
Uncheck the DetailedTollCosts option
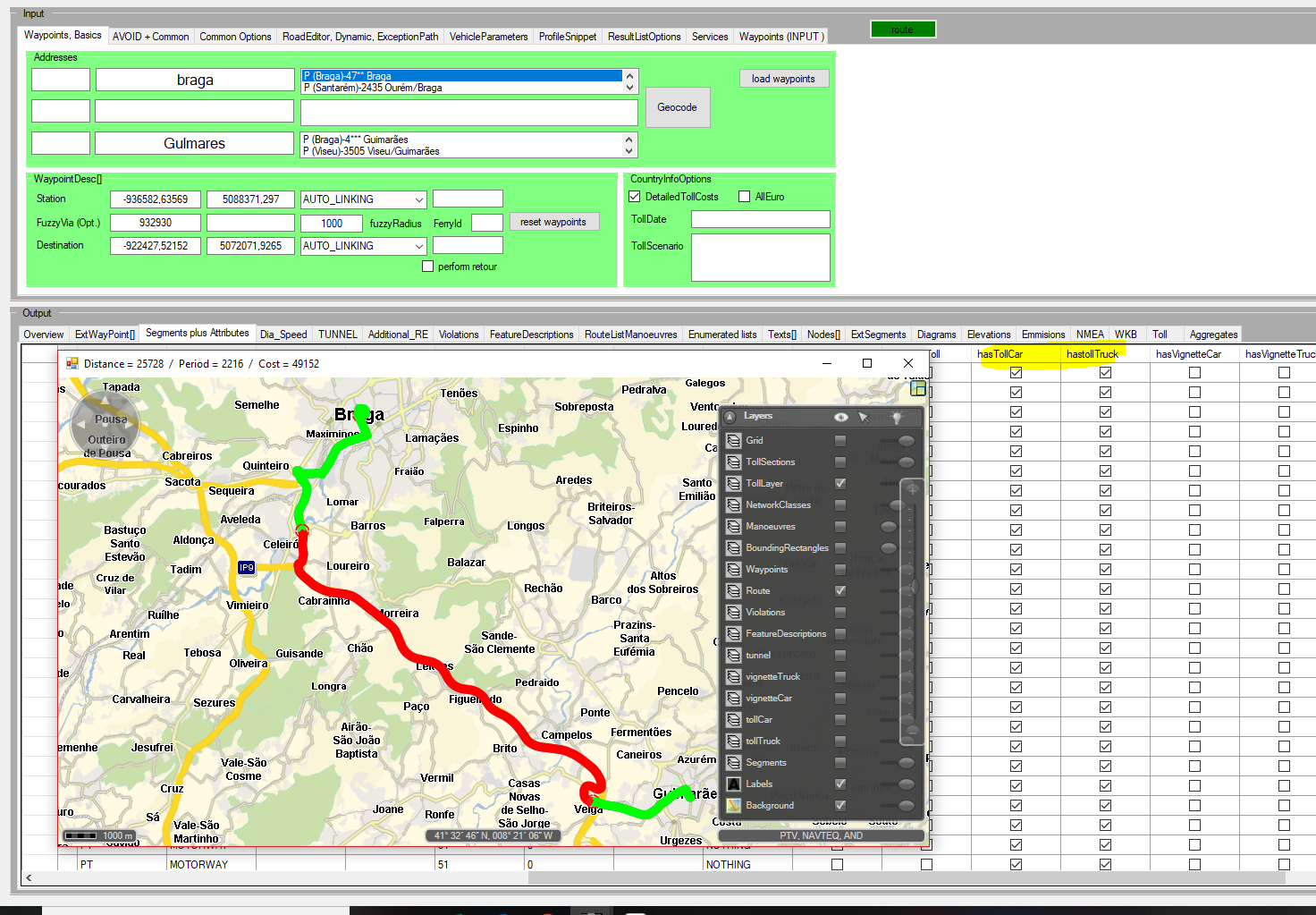(x=635, y=197)
